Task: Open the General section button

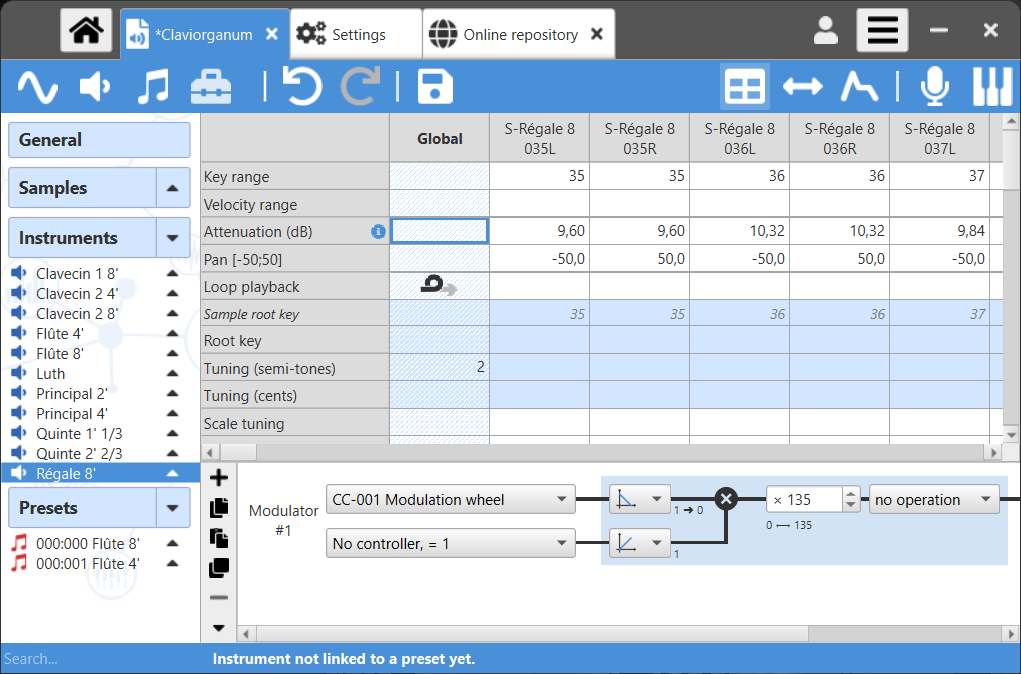Action: 99,140
